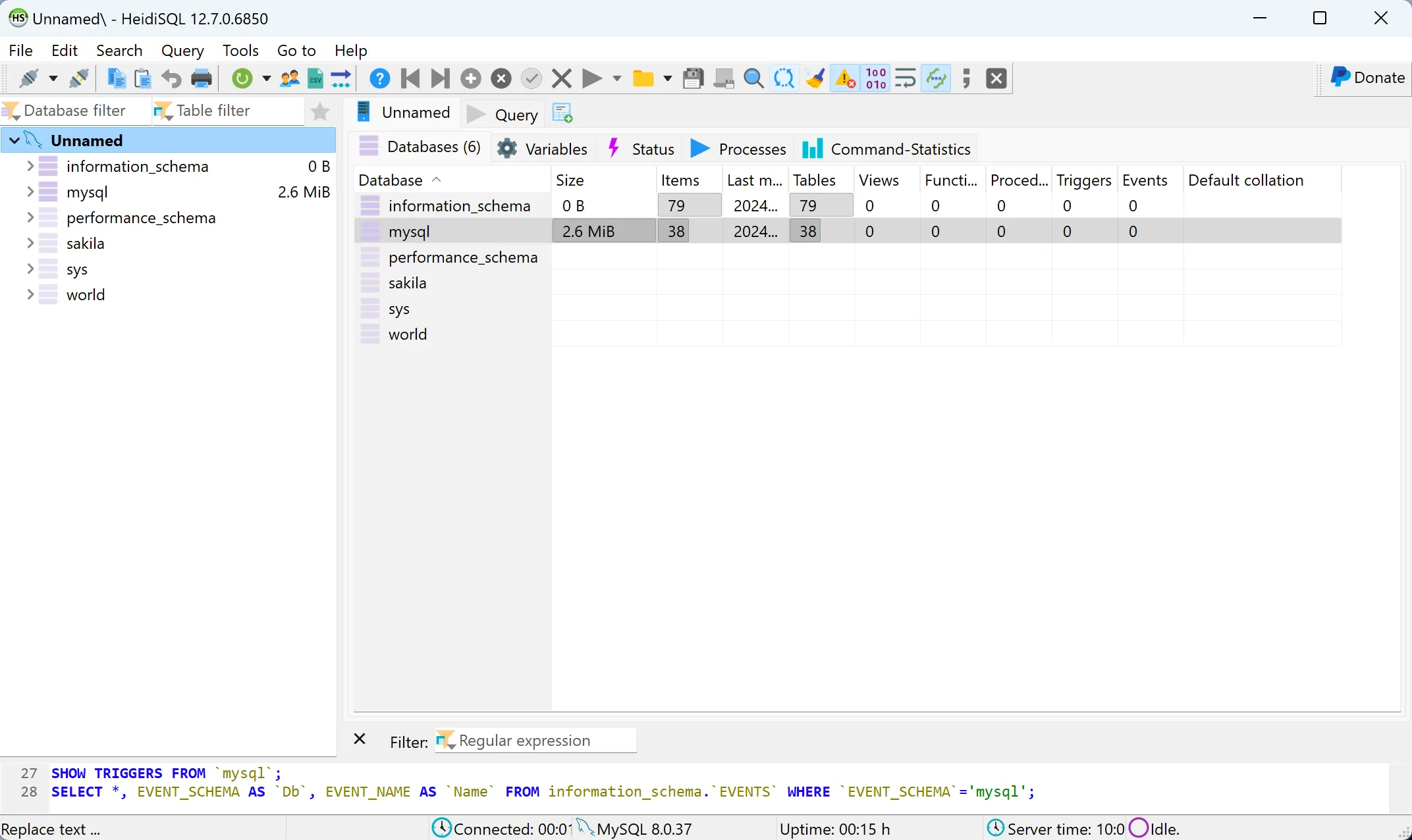Click the yellow folder Load SQL icon
The image size is (1412, 840).
[x=643, y=78]
